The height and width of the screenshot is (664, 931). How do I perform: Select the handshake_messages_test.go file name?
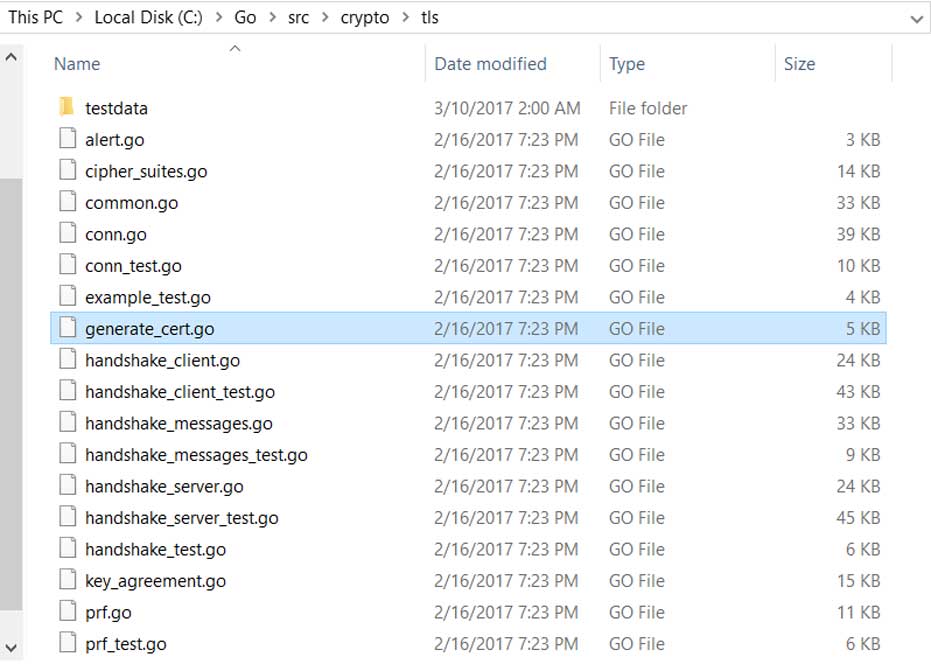197,455
